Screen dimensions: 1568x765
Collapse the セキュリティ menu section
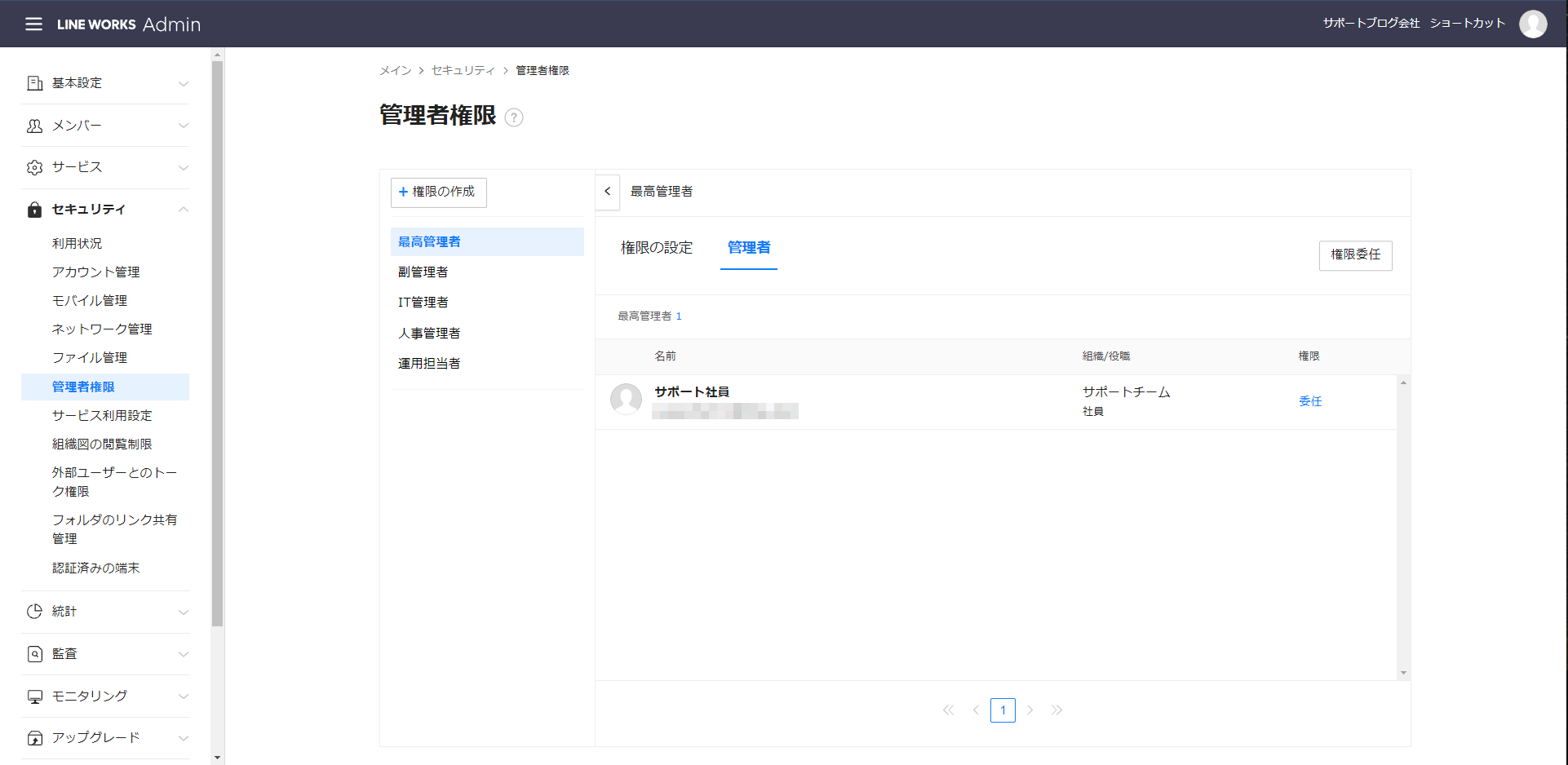[105, 210]
